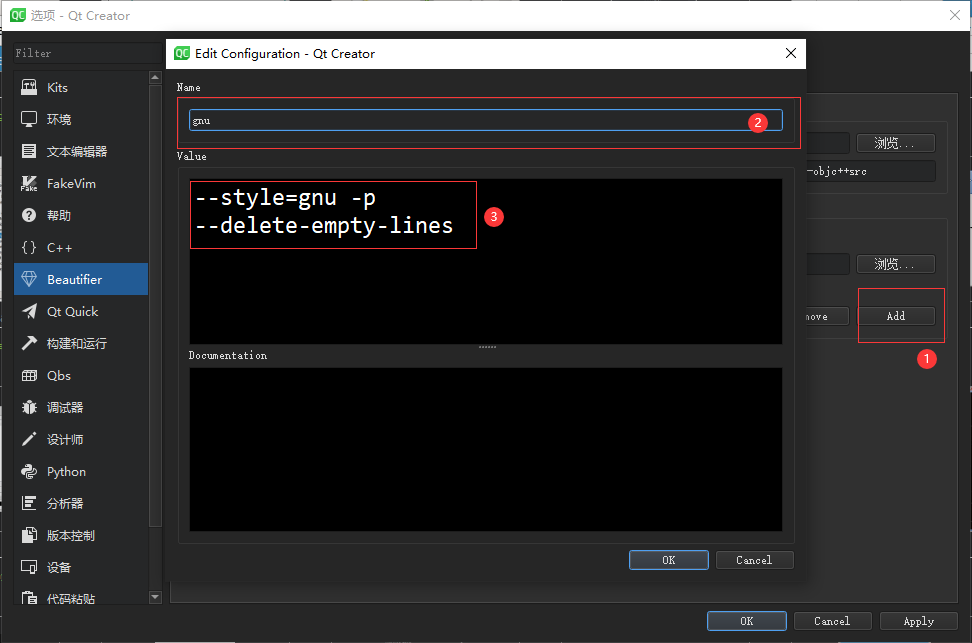The image size is (972, 643).
Task: Click OK in Edit Configuration dialog
Action: point(669,560)
